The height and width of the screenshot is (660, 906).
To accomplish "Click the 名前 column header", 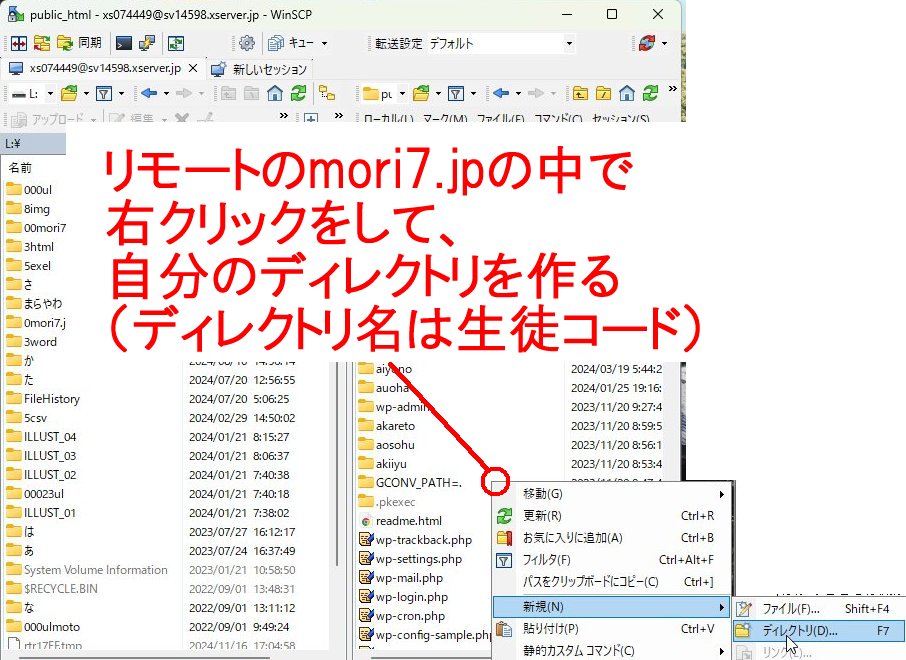I will click(x=20, y=168).
